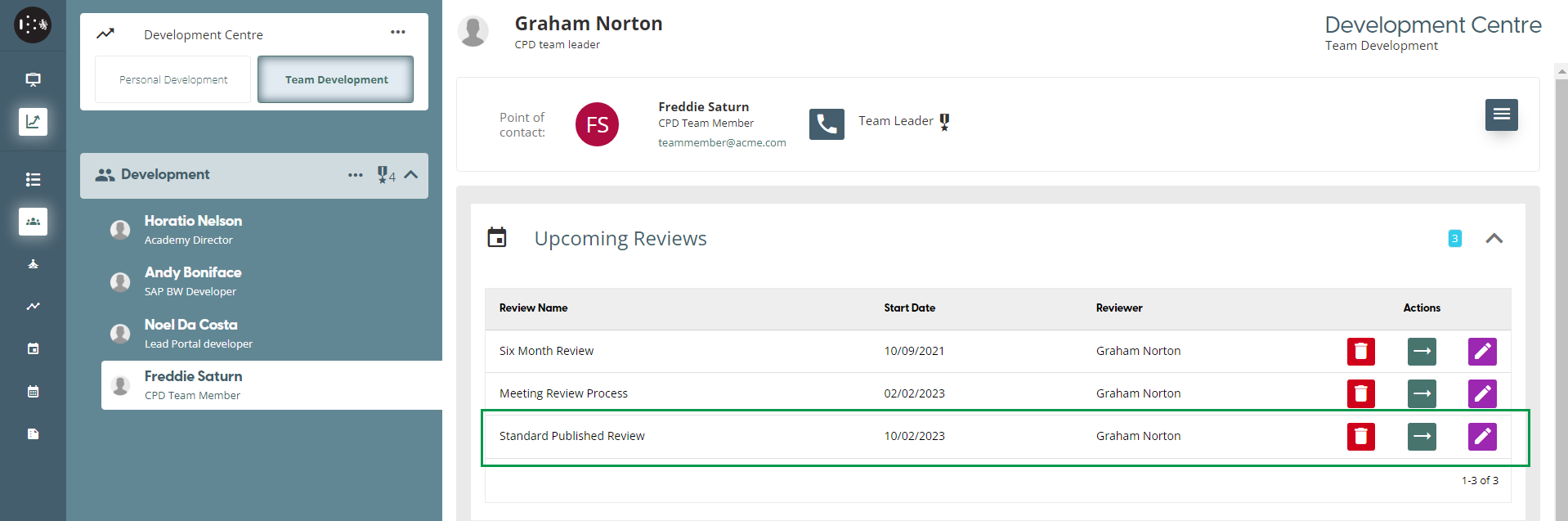Sort table by Start Date column header
Image resolution: width=1568 pixels, height=521 pixels.
(909, 308)
